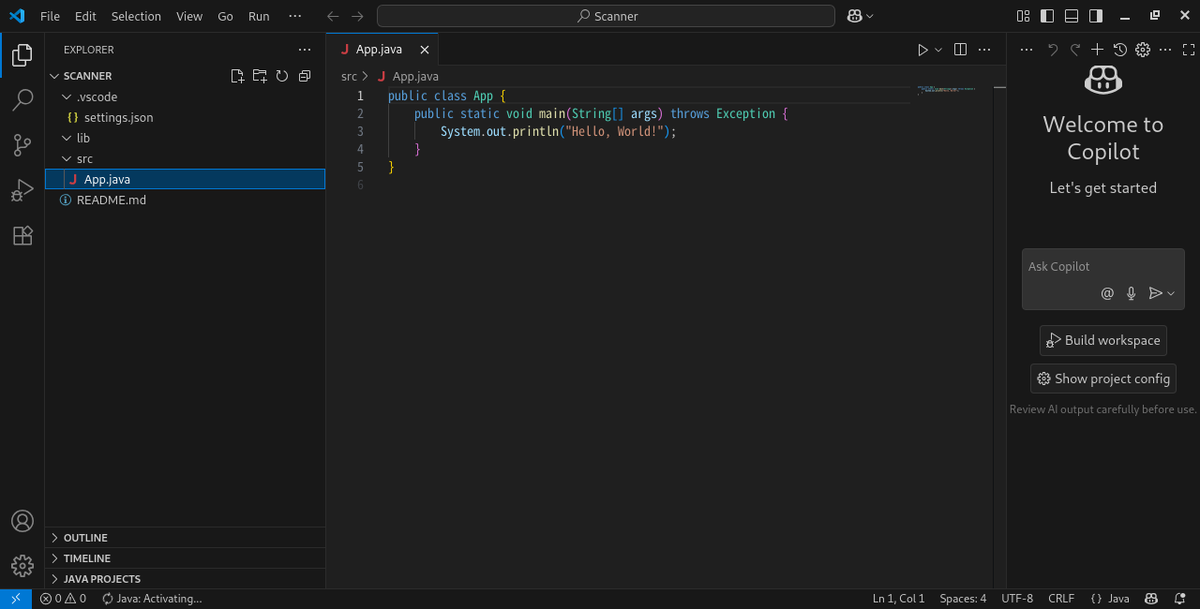Open the View menu

coord(189,16)
